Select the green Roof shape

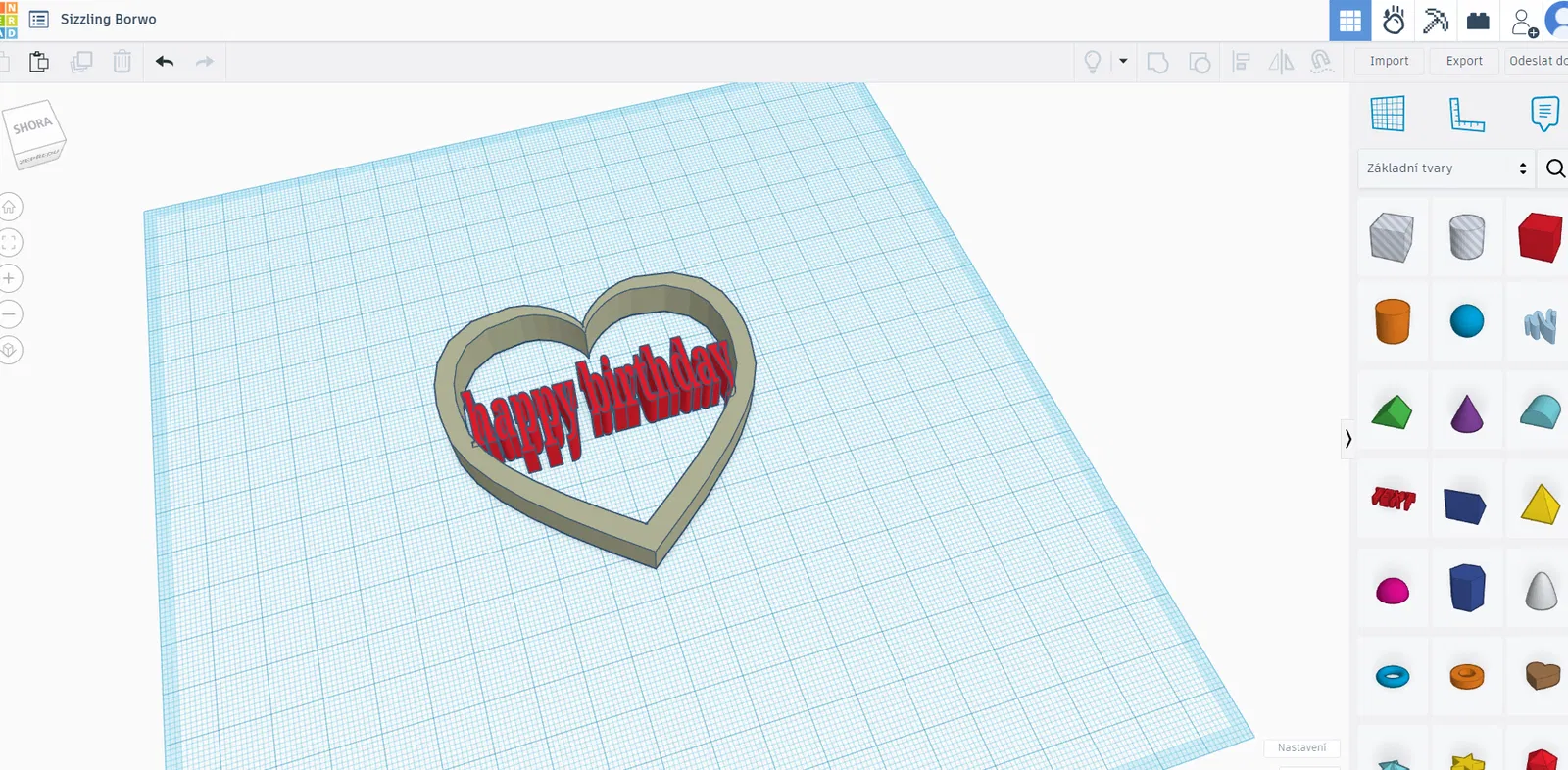1392,412
